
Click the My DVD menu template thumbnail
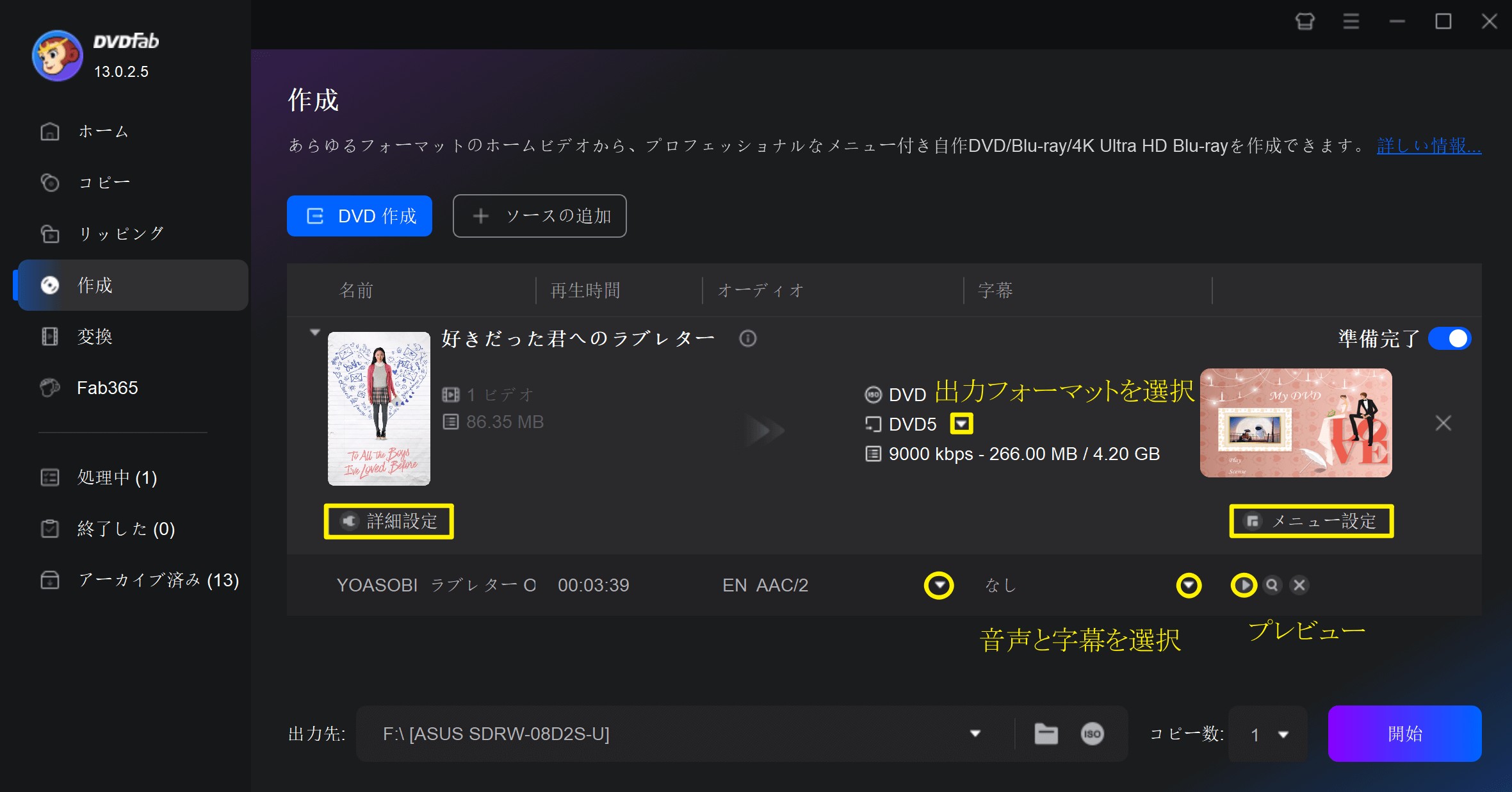point(1296,423)
